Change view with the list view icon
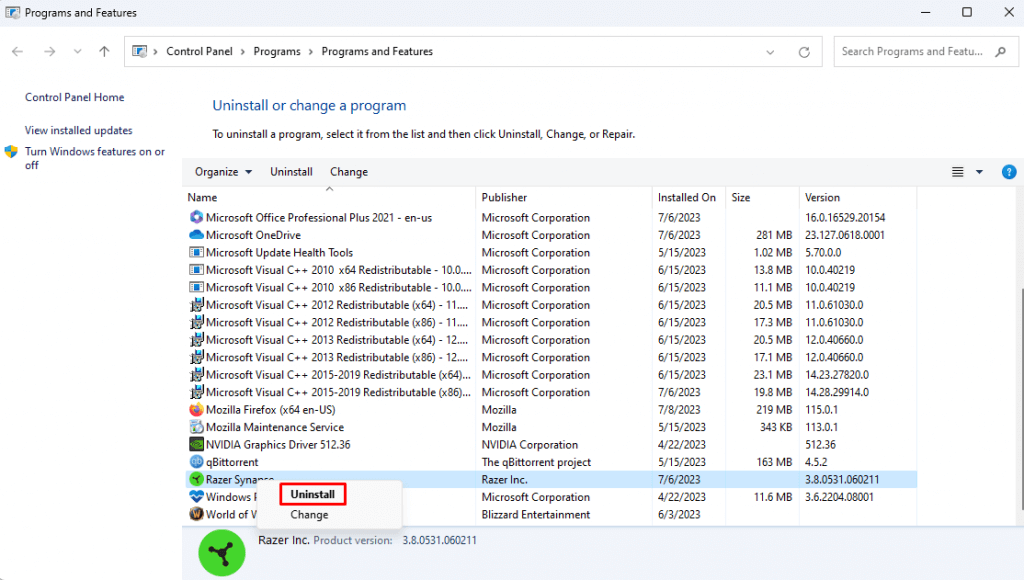The width and height of the screenshot is (1024, 580). [957, 172]
